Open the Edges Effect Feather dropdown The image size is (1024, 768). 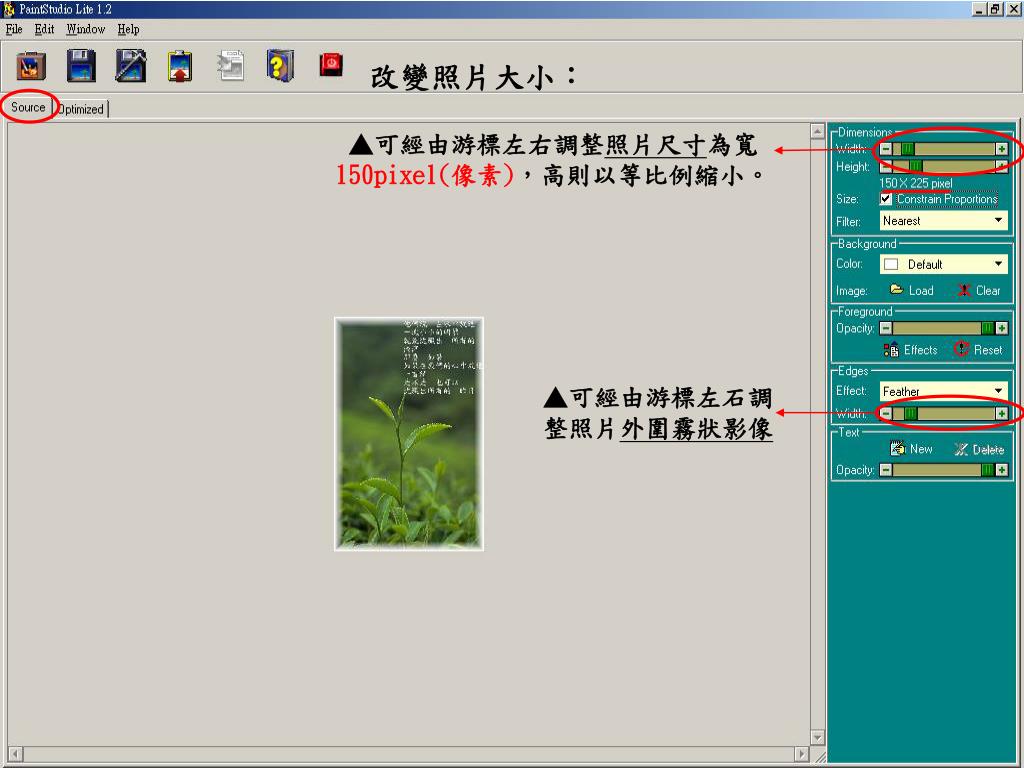(944, 391)
